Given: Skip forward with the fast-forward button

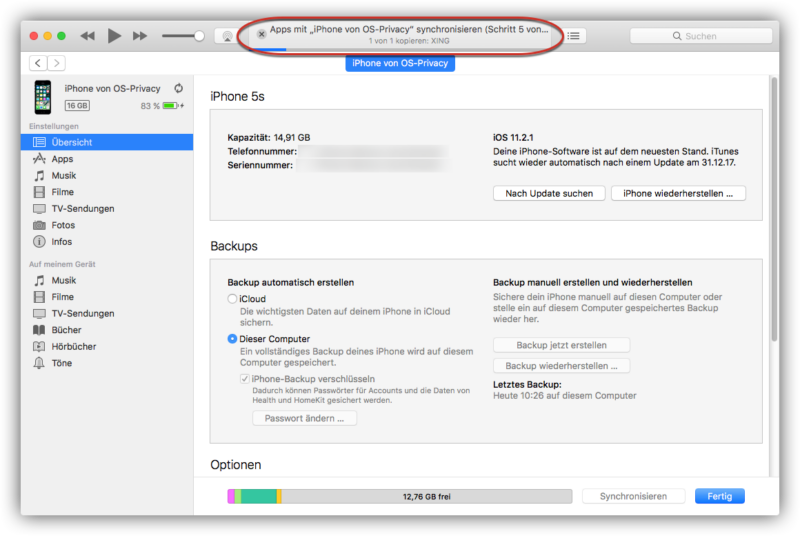Looking at the screenshot, I should [140, 36].
